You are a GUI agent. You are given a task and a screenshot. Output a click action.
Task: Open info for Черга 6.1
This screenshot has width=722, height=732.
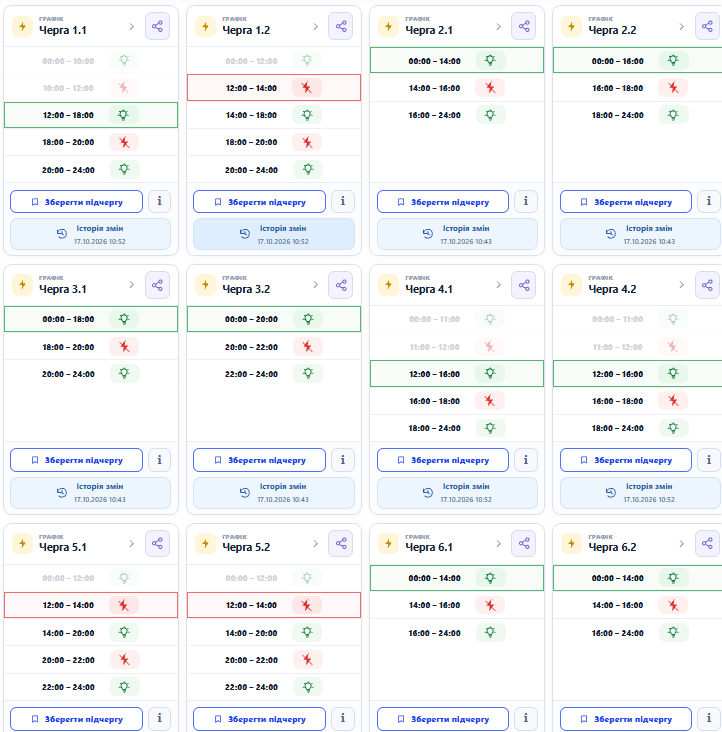tap(526, 718)
